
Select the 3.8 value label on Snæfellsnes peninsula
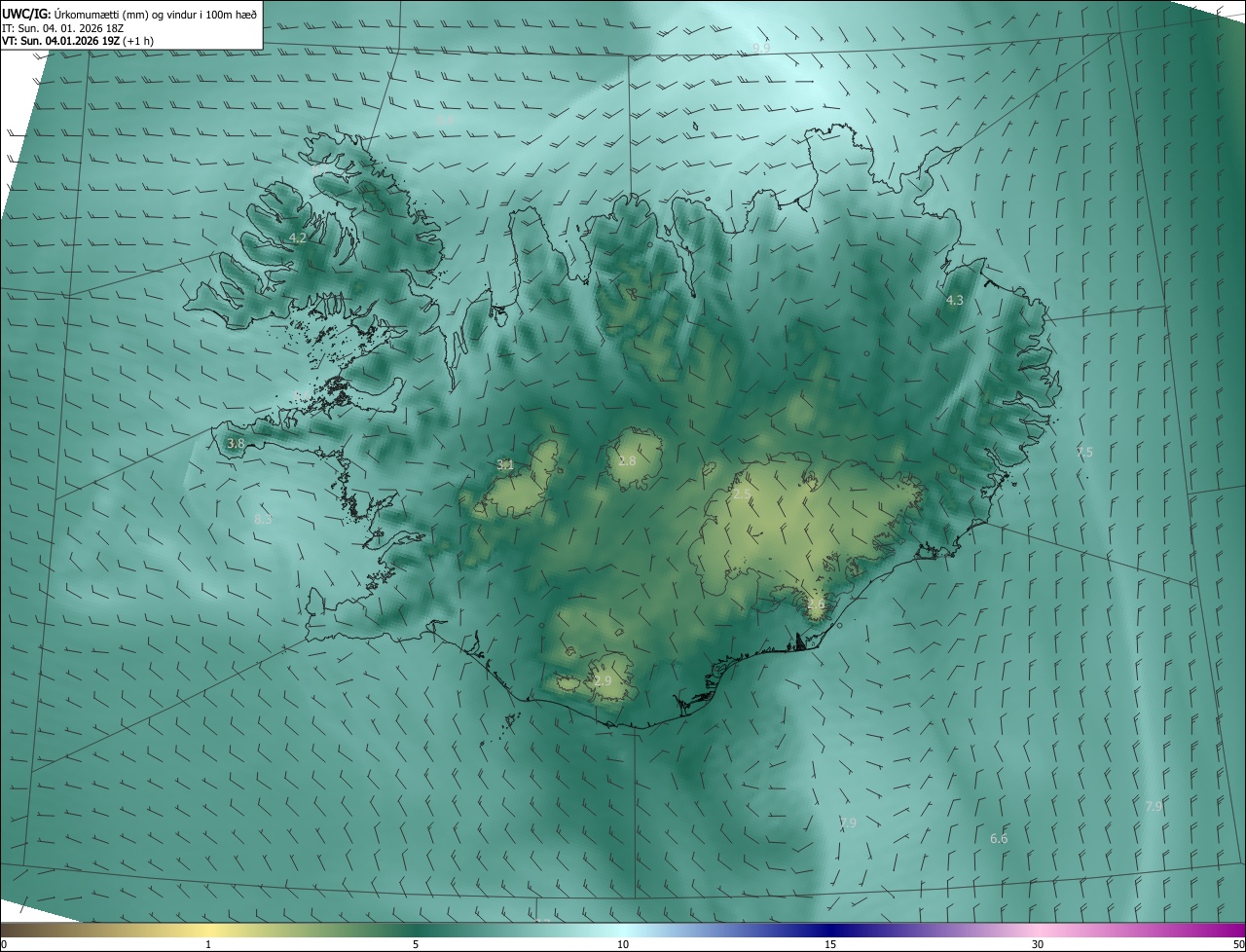pyautogui.click(x=236, y=443)
